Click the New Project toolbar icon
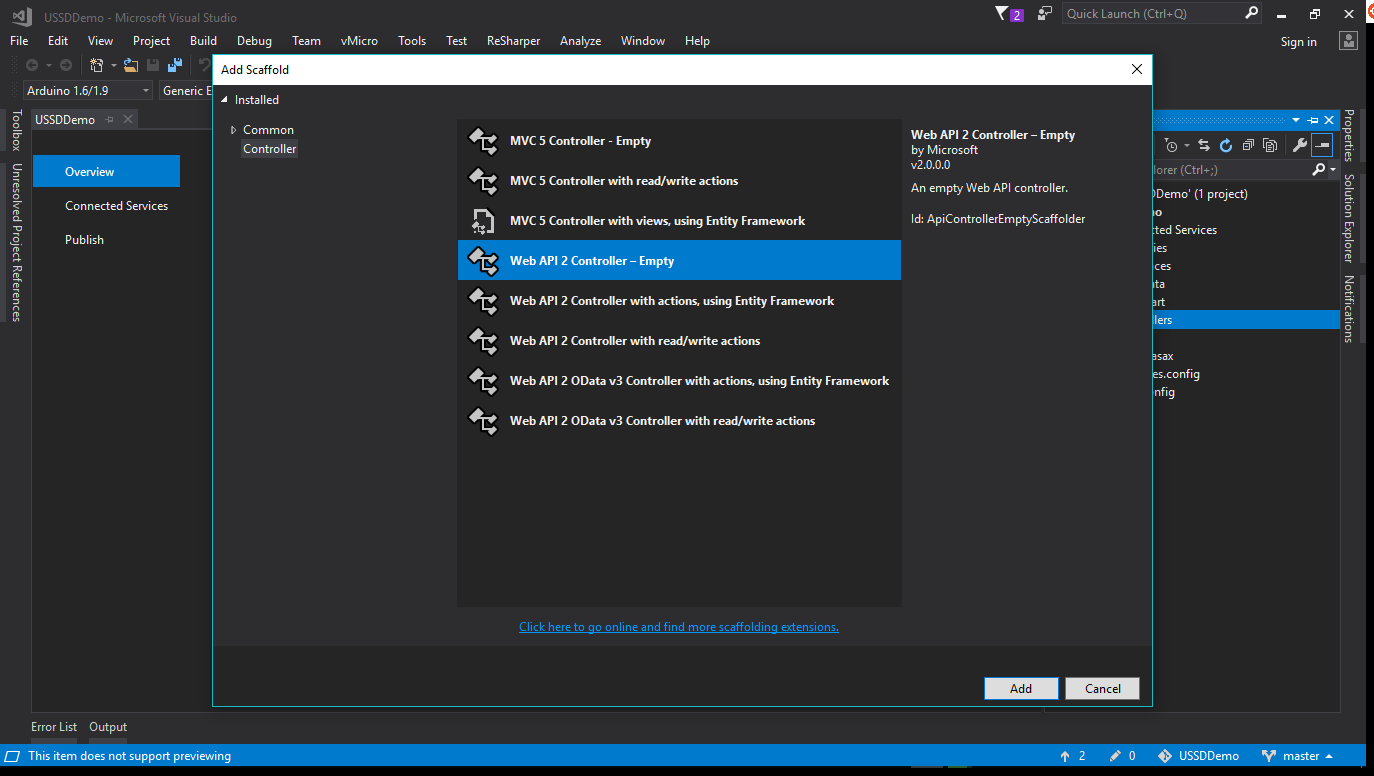1374x776 pixels. (97, 65)
